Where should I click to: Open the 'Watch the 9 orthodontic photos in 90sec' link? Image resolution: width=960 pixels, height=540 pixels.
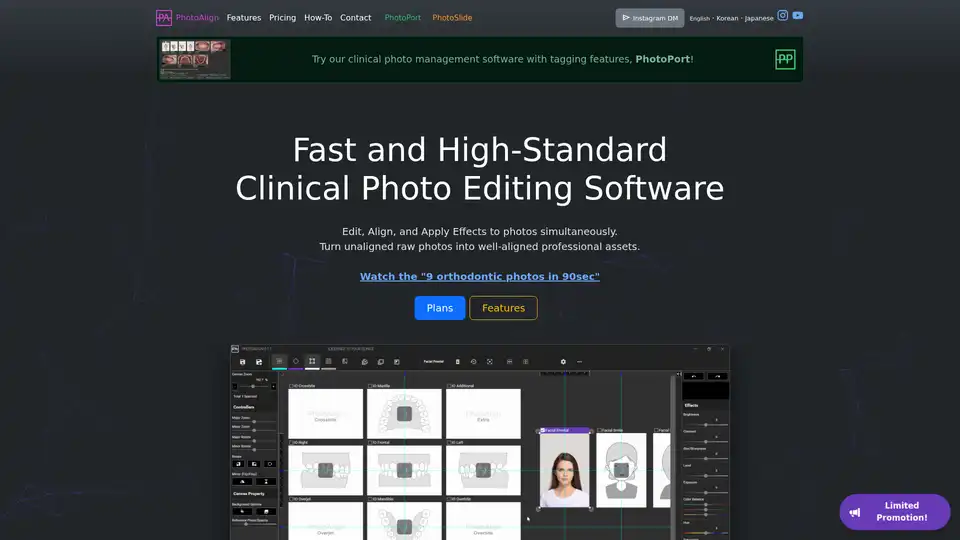click(479, 276)
